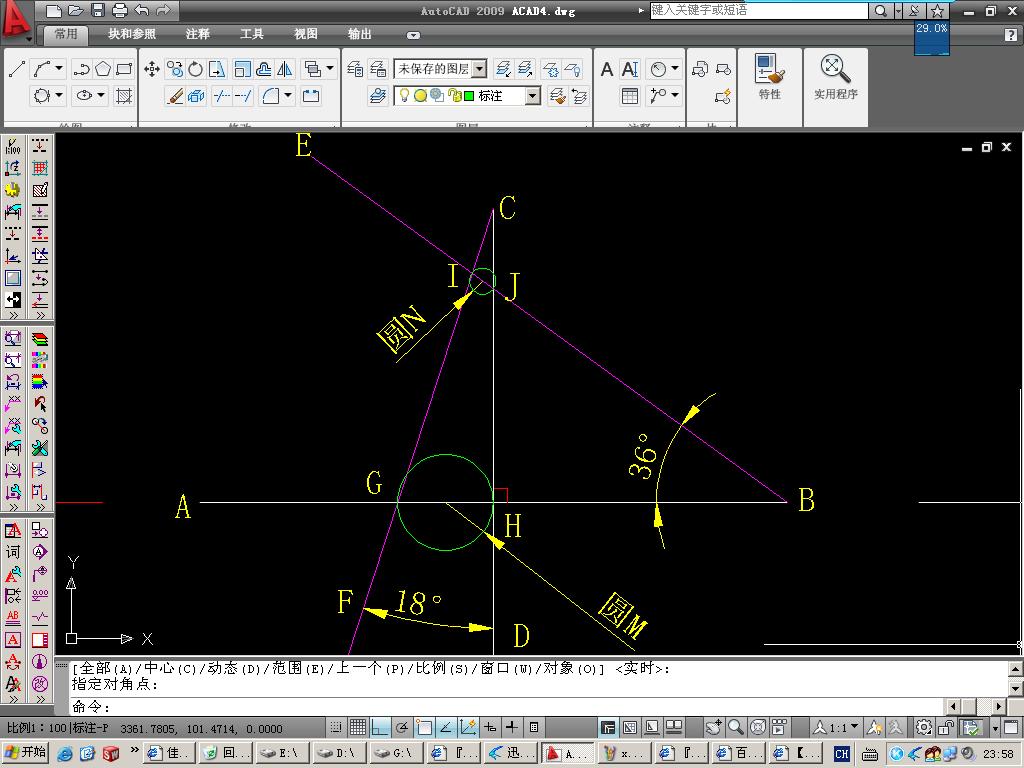The height and width of the screenshot is (768, 1024).
Task: Open the D:\ taskbar button
Action: [x=339, y=753]
